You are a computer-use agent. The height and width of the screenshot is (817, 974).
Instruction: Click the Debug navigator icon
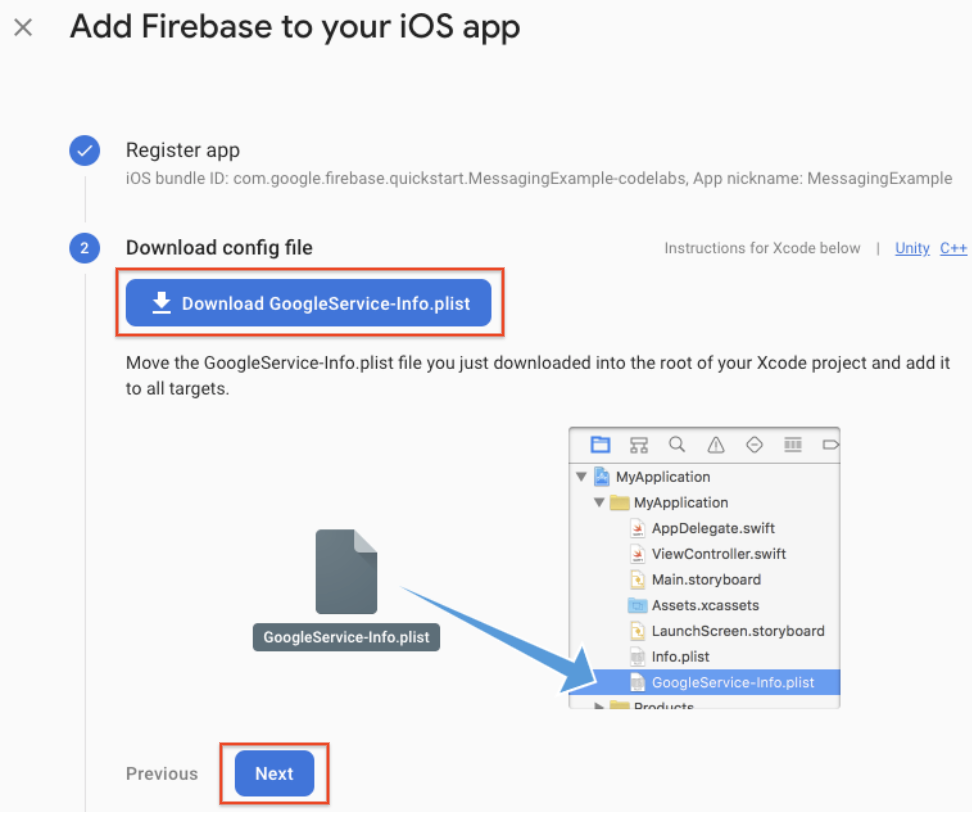click(793, 445)
